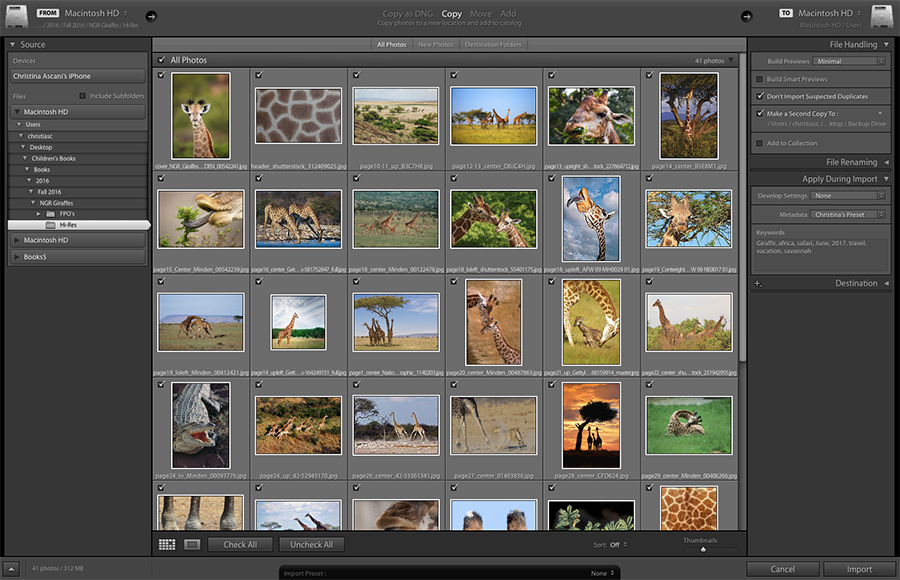Viewport: 900px width, 580px height.
Task: Switch to Destination Folders tab
Action: (493, 44)
